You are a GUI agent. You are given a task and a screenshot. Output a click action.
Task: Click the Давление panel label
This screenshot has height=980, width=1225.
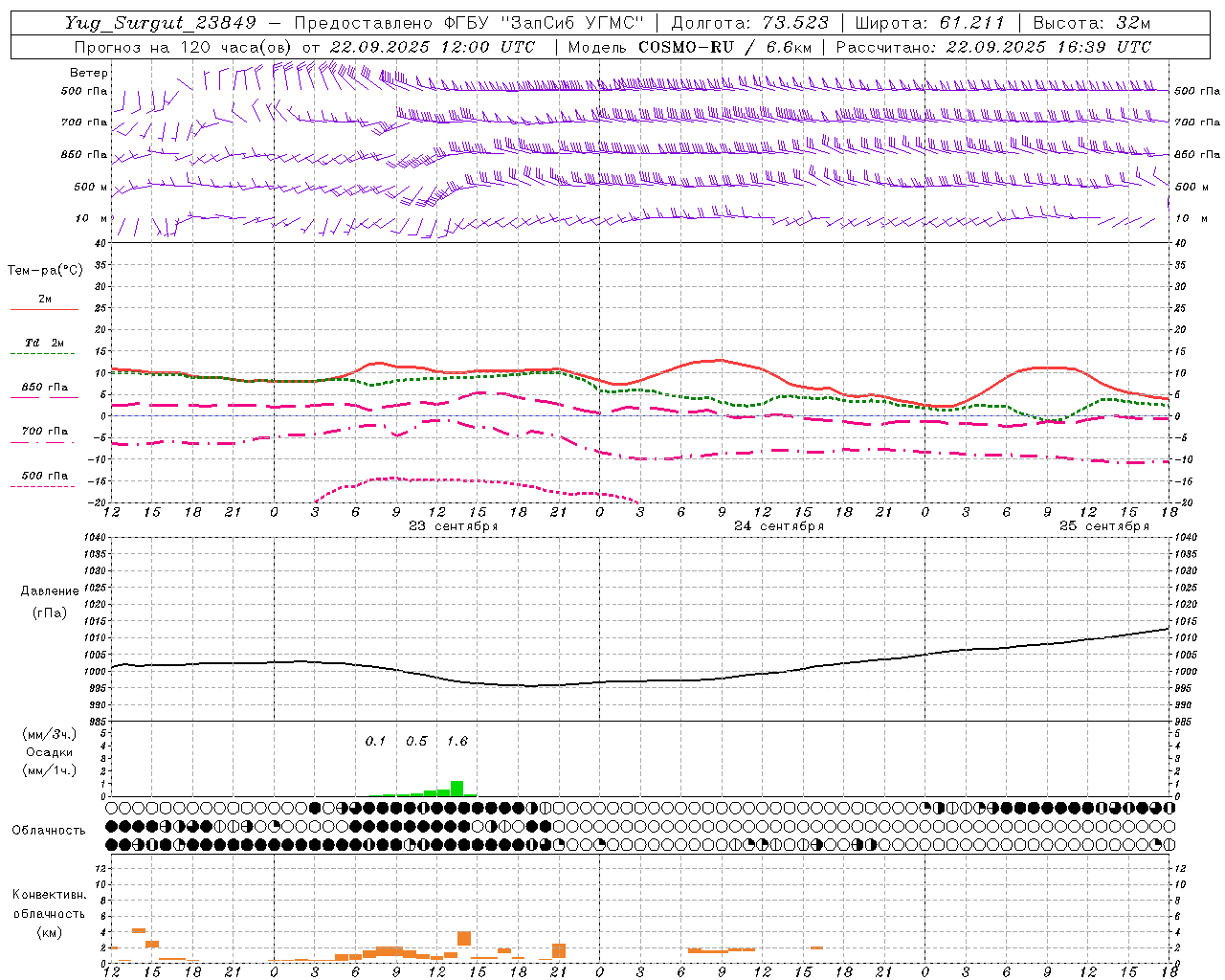click(x=50, y=591)
